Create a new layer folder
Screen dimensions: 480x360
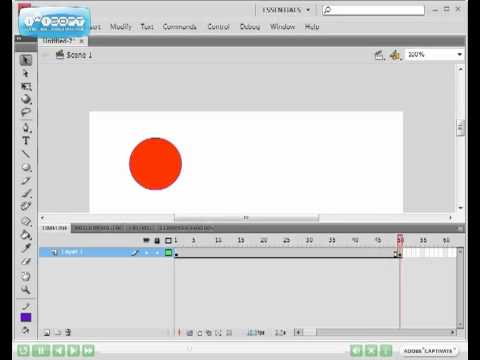pos(58,332)
